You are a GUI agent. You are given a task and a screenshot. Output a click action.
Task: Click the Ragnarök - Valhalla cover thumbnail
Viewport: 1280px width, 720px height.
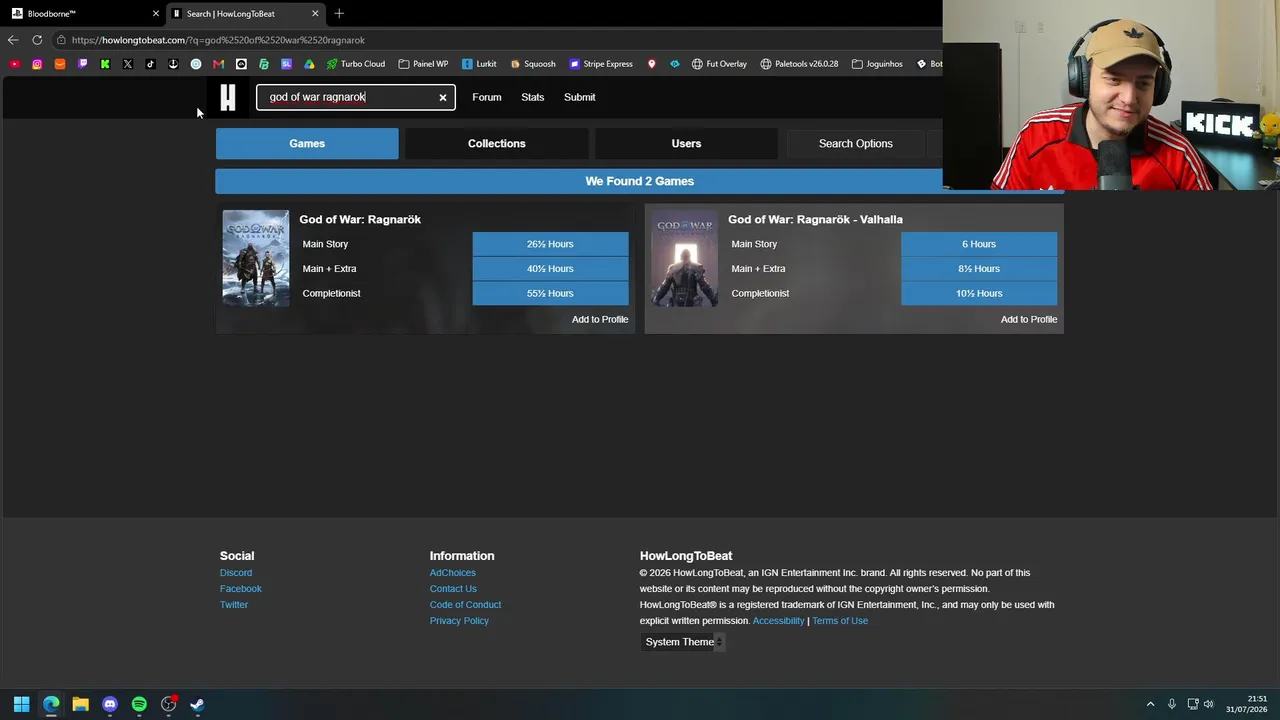(685, 258)
